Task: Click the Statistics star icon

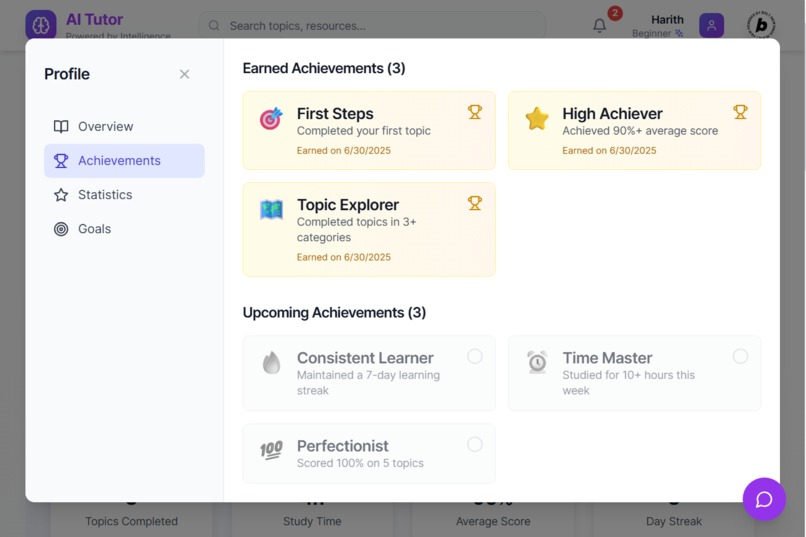Action: [x=61, y=195]
